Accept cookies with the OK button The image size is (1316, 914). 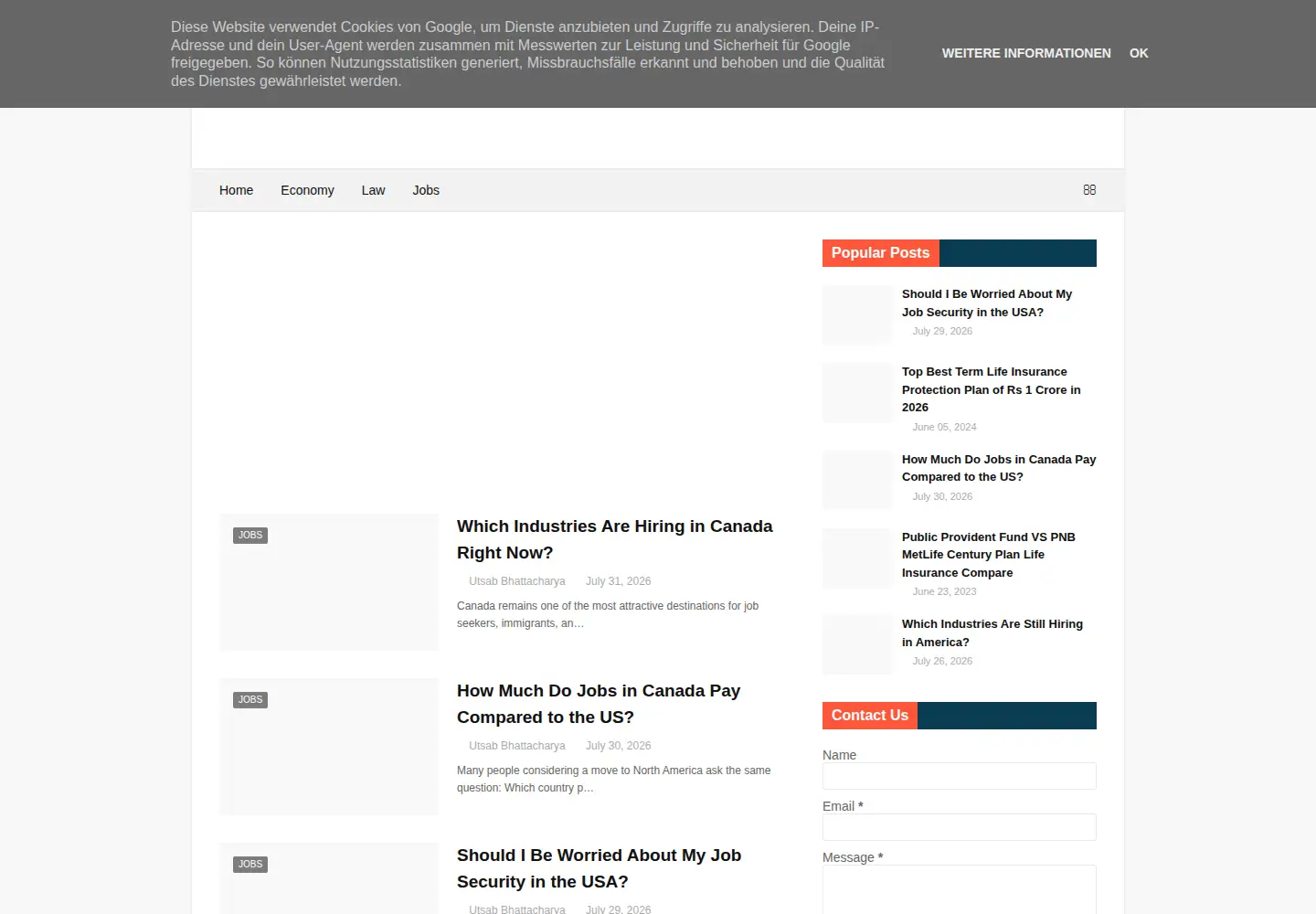click(1139, 53)
